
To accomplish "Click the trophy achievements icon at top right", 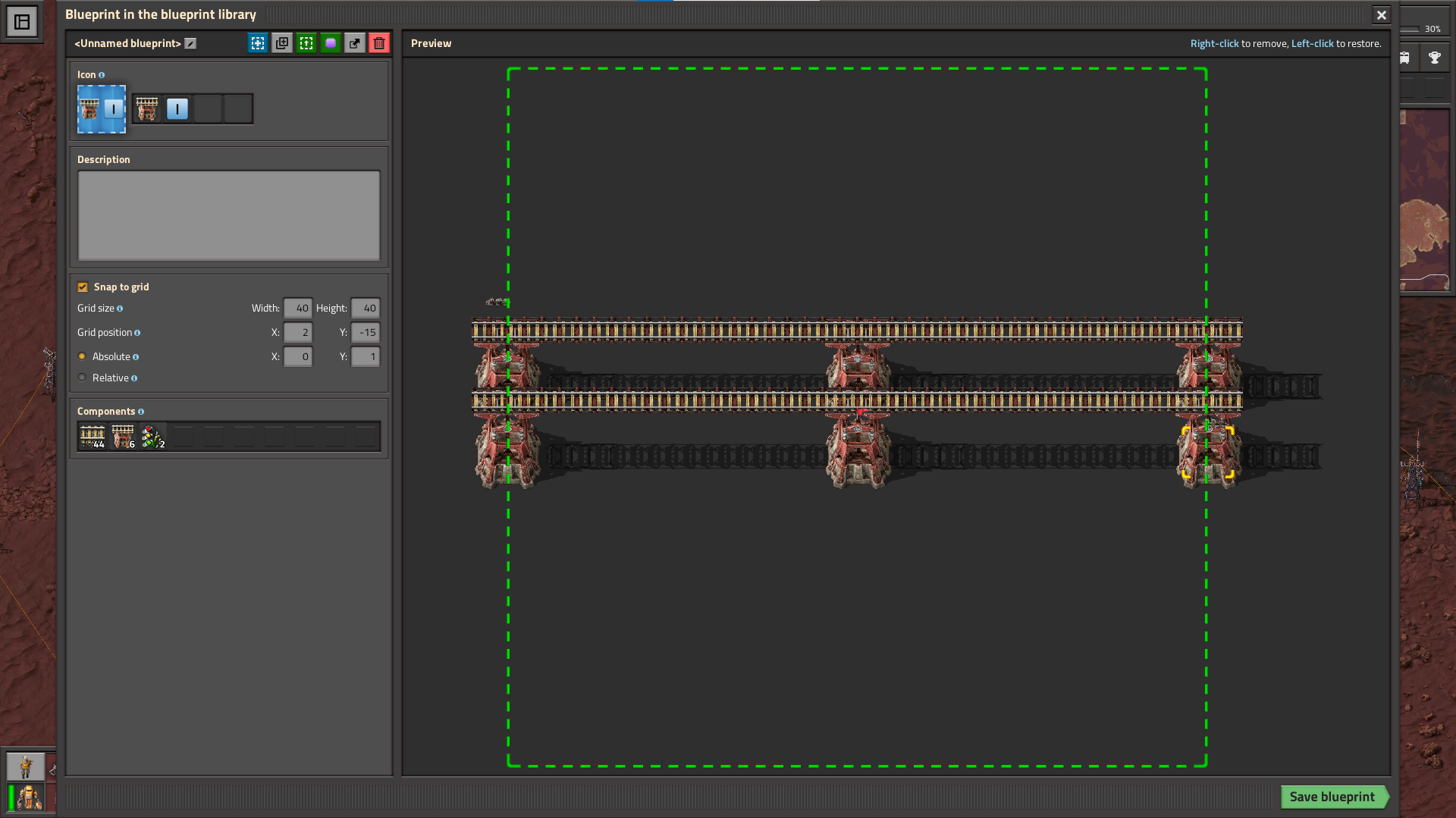I will point(1435,58).
